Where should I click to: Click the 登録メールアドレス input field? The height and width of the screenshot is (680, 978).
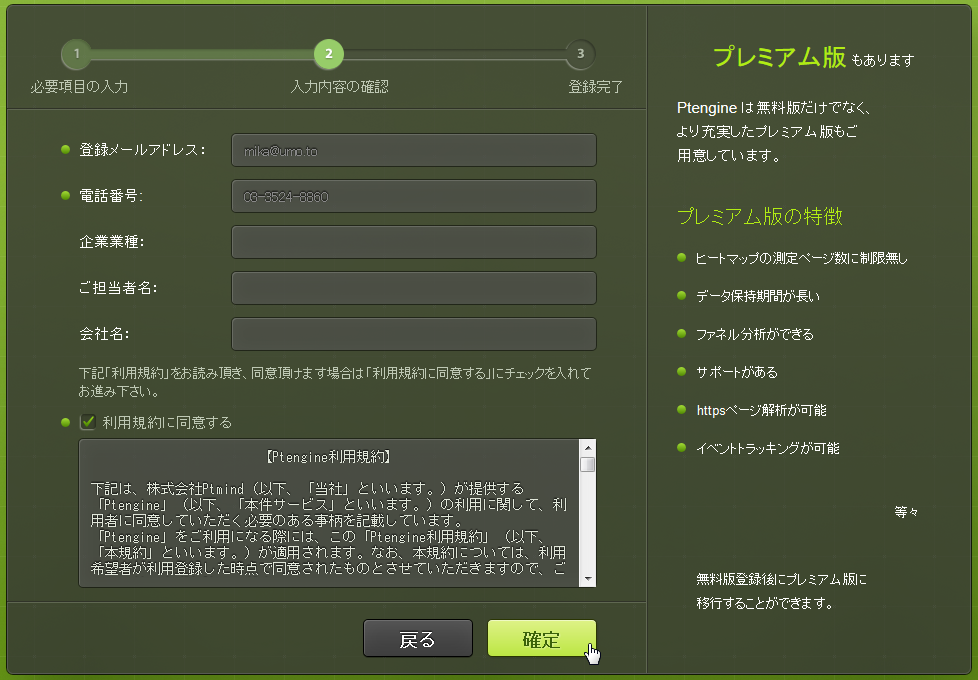[414, 150]
